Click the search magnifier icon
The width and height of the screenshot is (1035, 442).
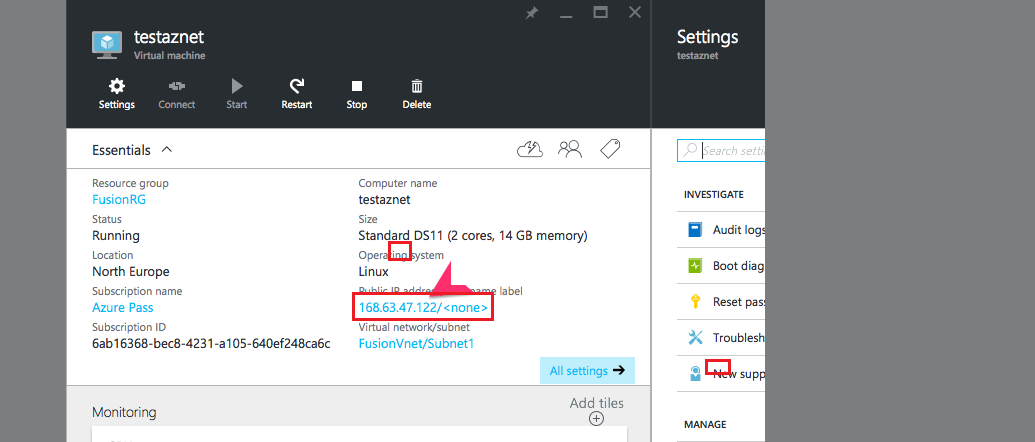690,150
